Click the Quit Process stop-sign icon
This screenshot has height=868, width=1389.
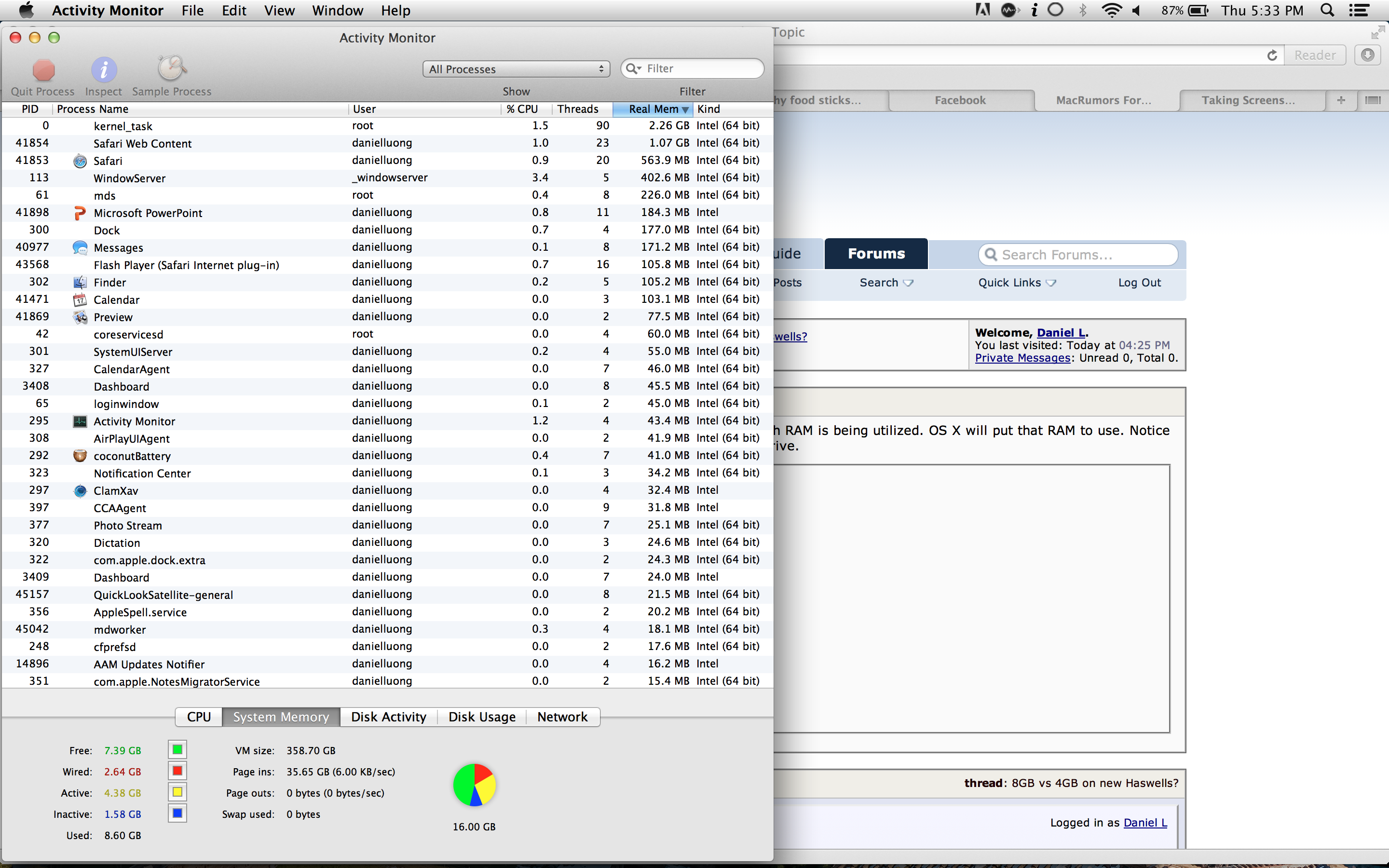click(x=43, y=70)
